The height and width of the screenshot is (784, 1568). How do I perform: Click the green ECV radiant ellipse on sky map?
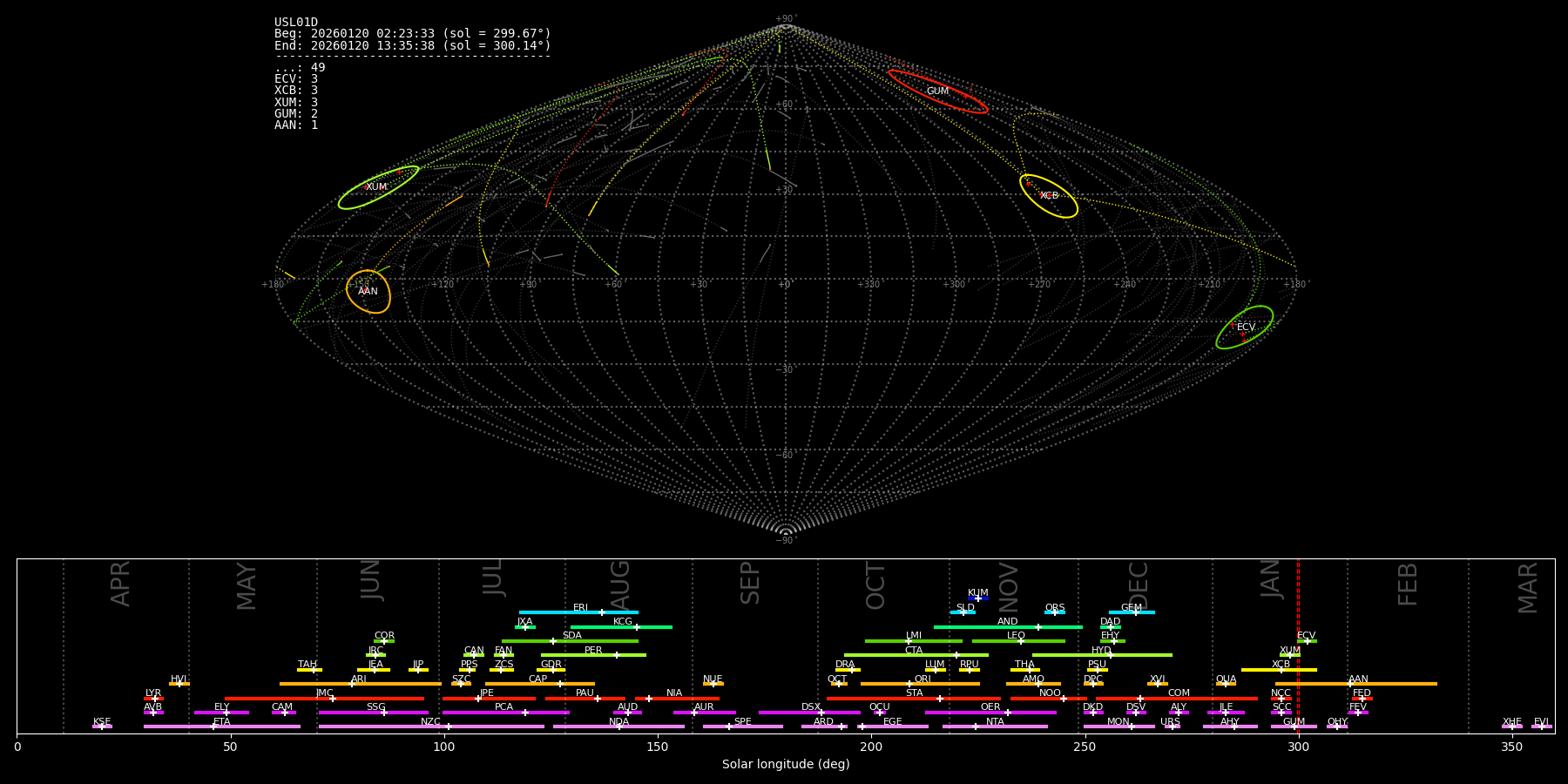point(1245,328)
